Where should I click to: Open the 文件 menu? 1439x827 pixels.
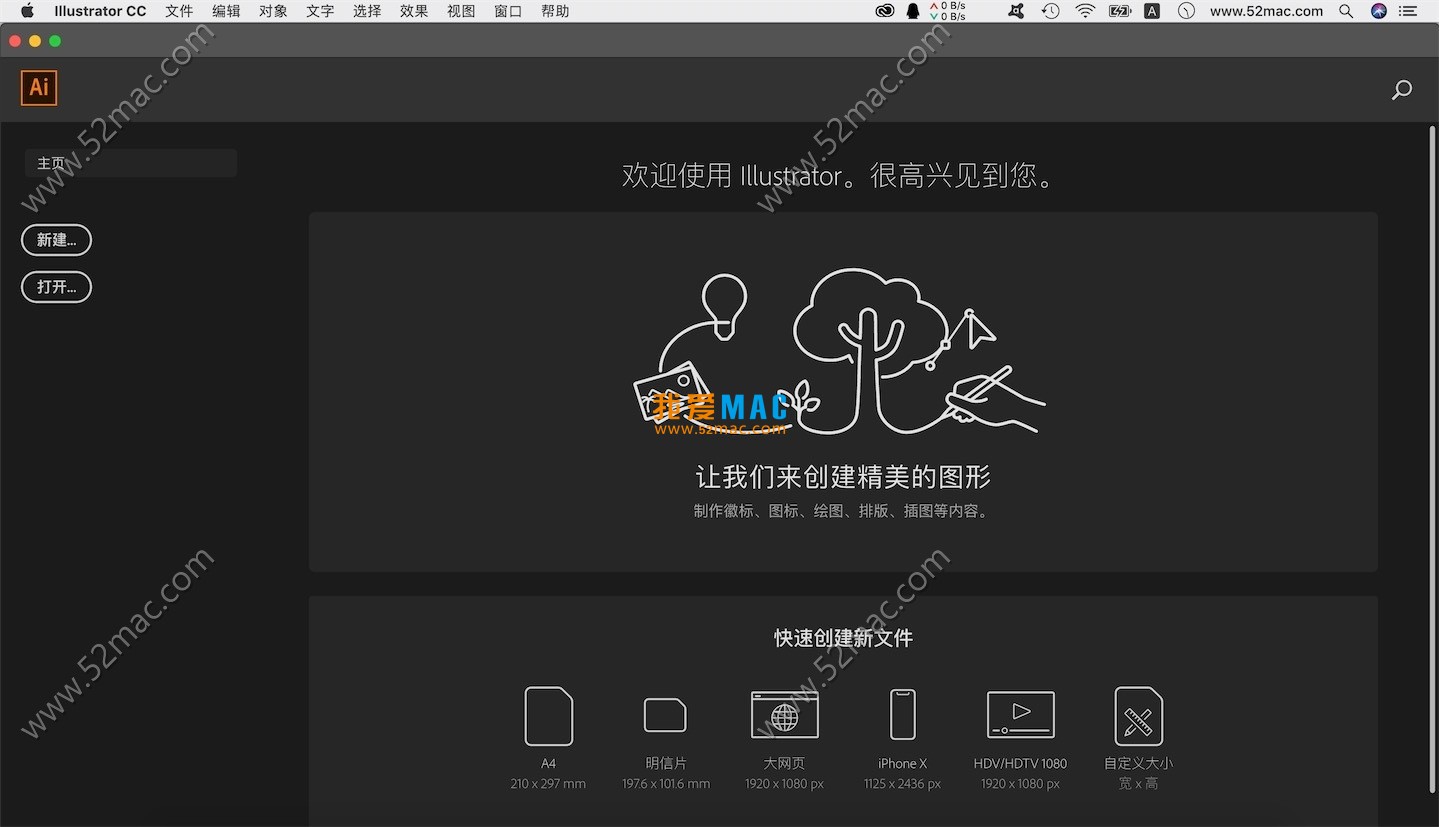click(179, 11)
